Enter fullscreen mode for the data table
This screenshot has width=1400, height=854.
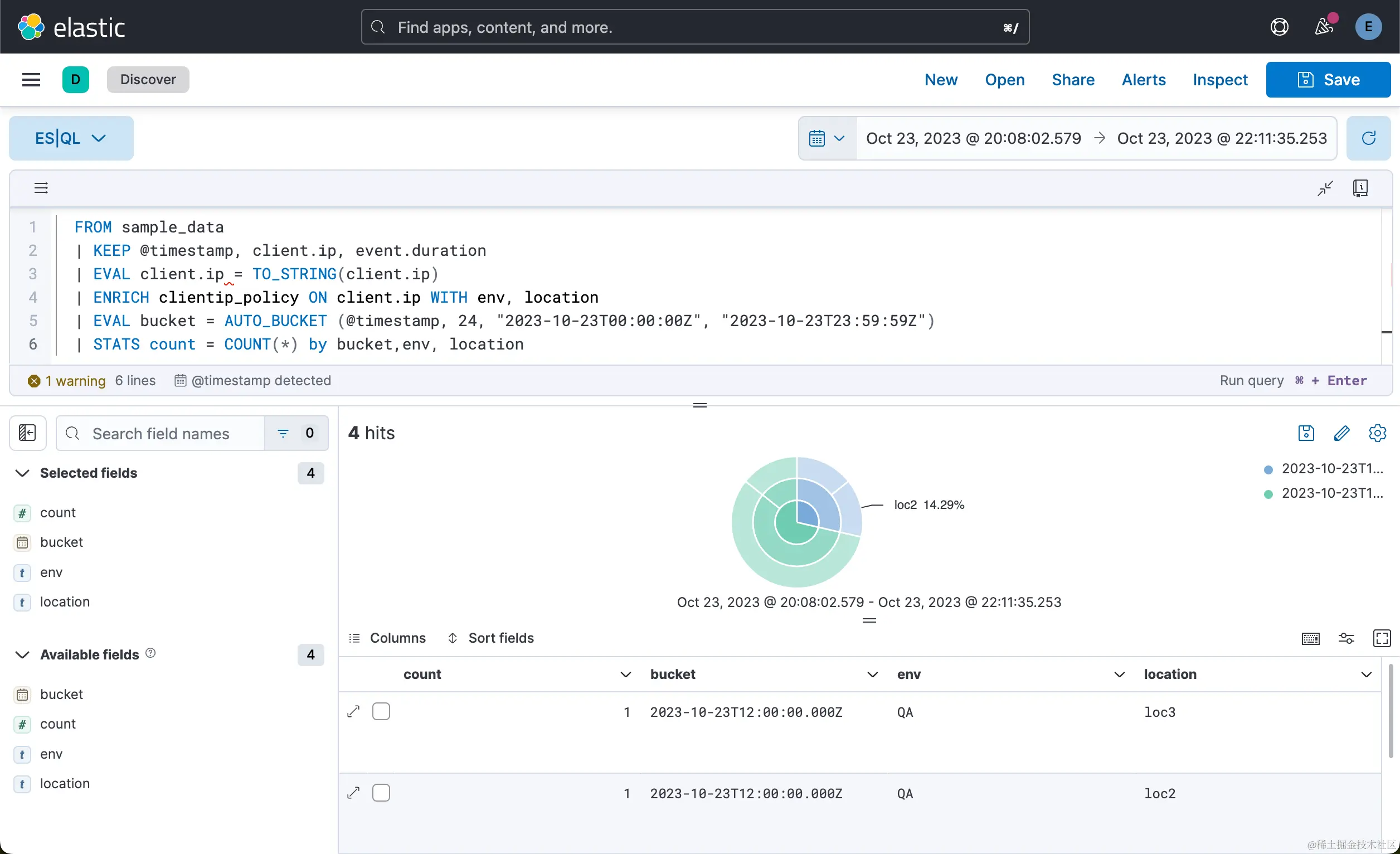pos(1381,638)
